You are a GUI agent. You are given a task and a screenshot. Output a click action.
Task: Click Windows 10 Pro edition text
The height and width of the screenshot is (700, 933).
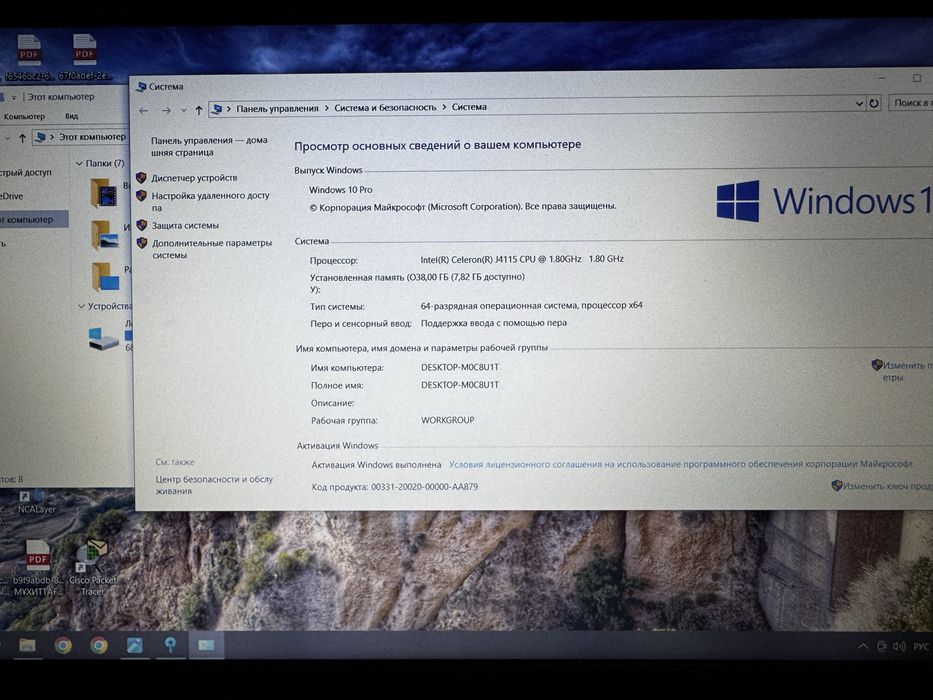click(341, 190)
